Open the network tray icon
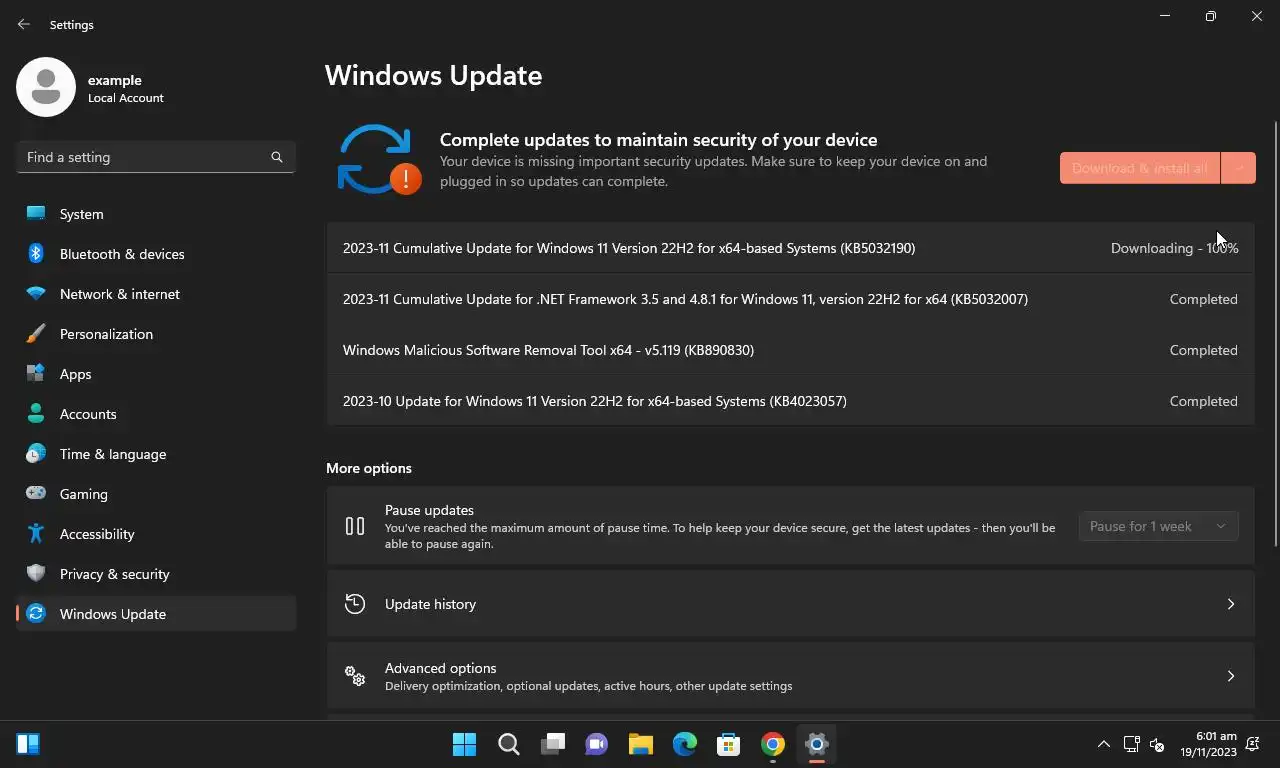 [x=1131, y=744]
